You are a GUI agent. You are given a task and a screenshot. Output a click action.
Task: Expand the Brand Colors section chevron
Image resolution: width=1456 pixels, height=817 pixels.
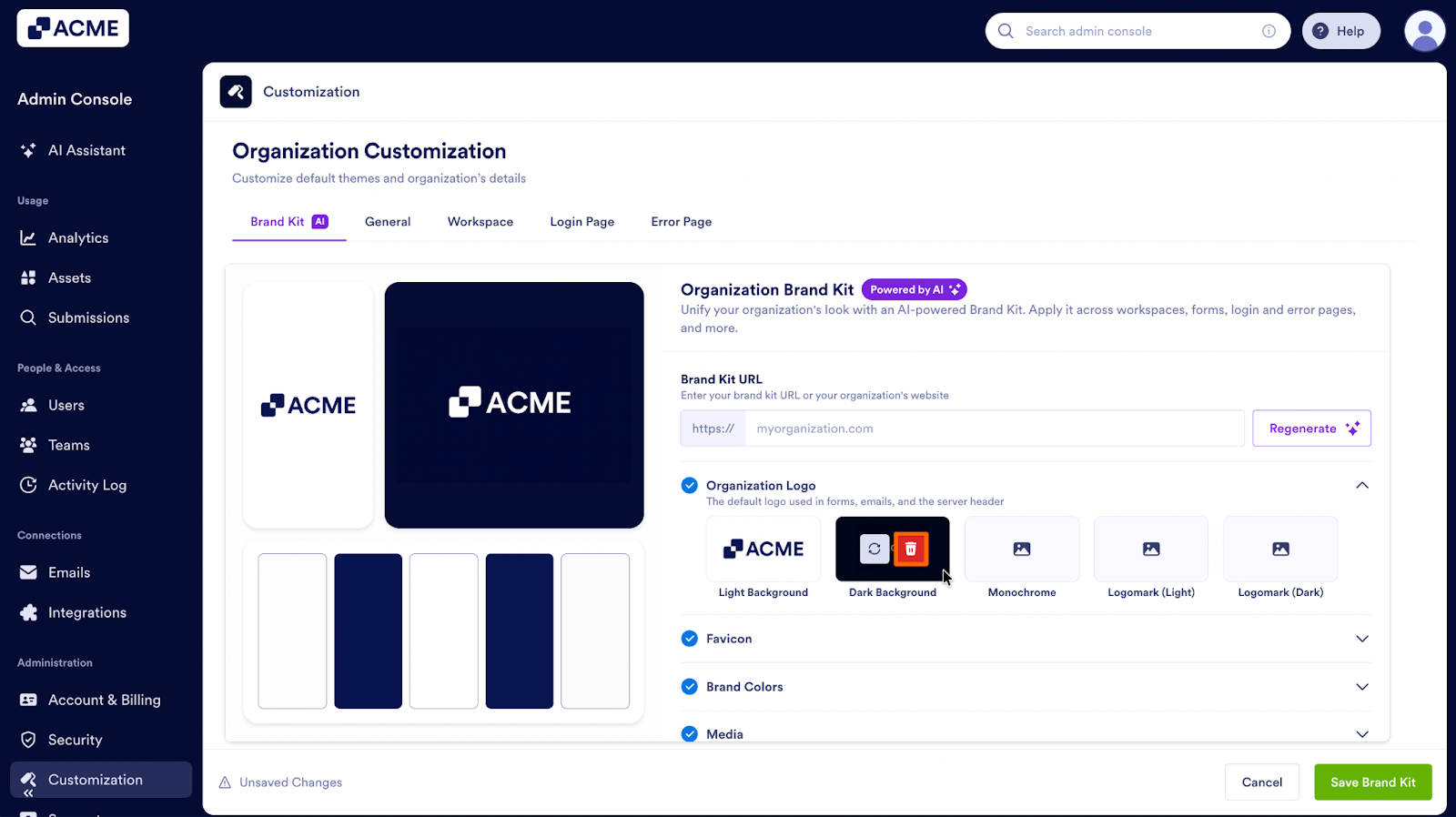(x=1362, y=687)
